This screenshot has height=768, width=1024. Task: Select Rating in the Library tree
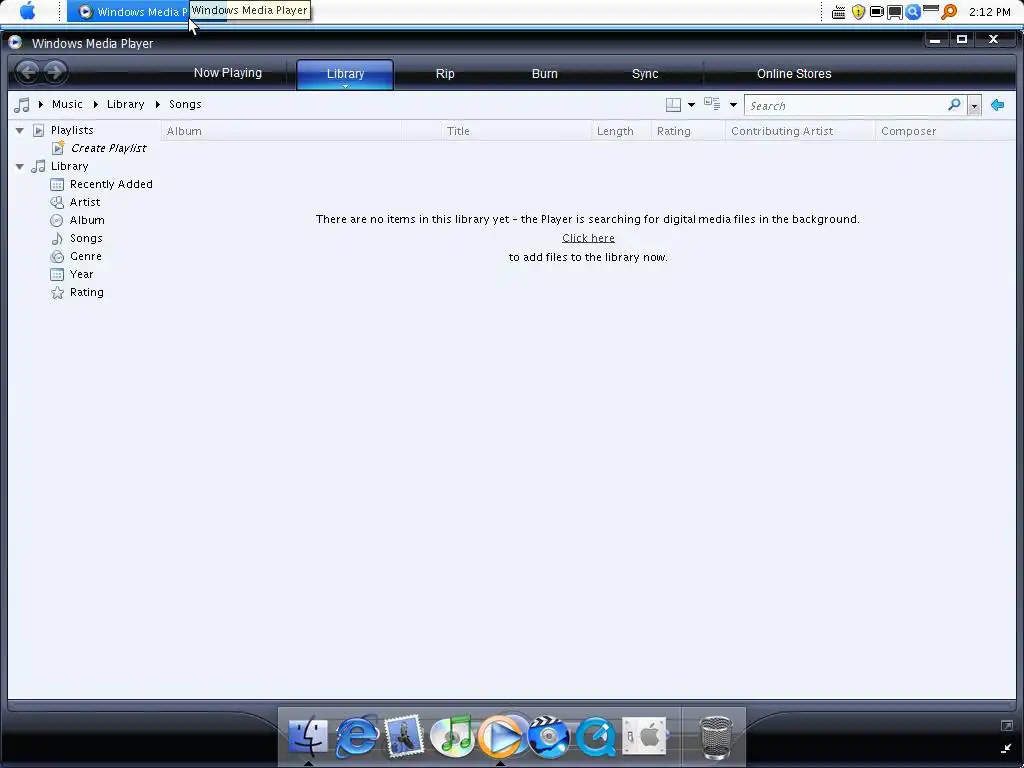(x=87, y=292)
